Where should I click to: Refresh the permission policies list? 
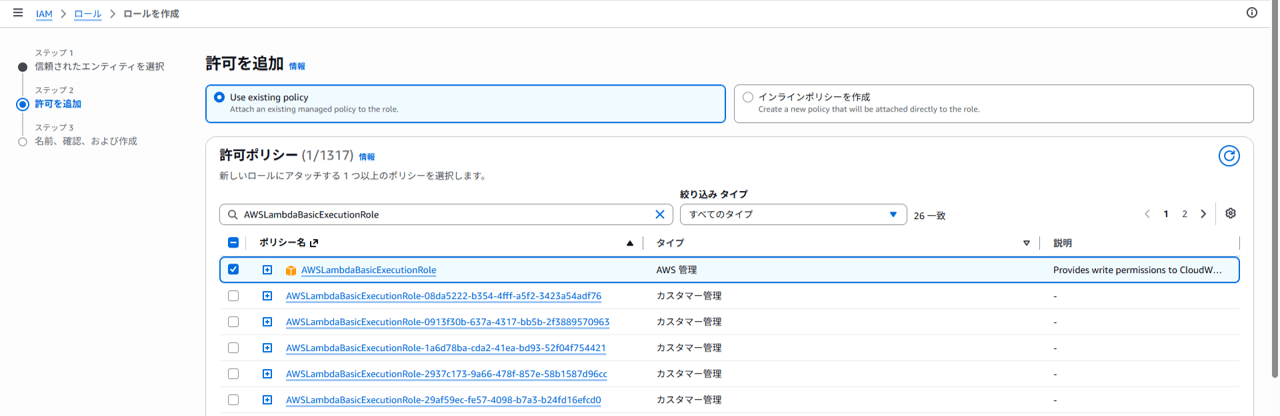[1229, 156]
